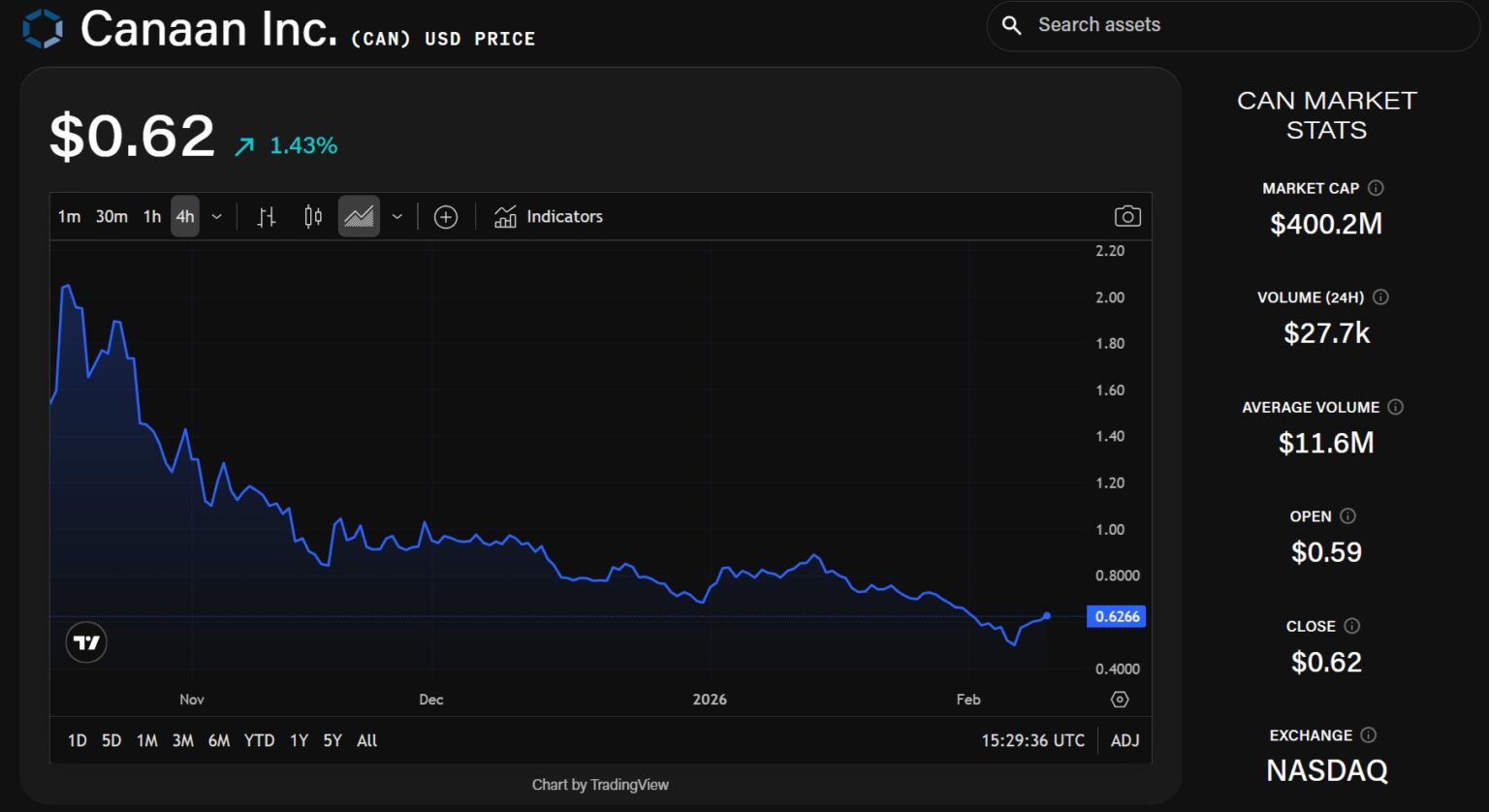Expand the chart style dropdown arrow
The width and height of the screenshot is (1489, 812).
click(397, 217)
